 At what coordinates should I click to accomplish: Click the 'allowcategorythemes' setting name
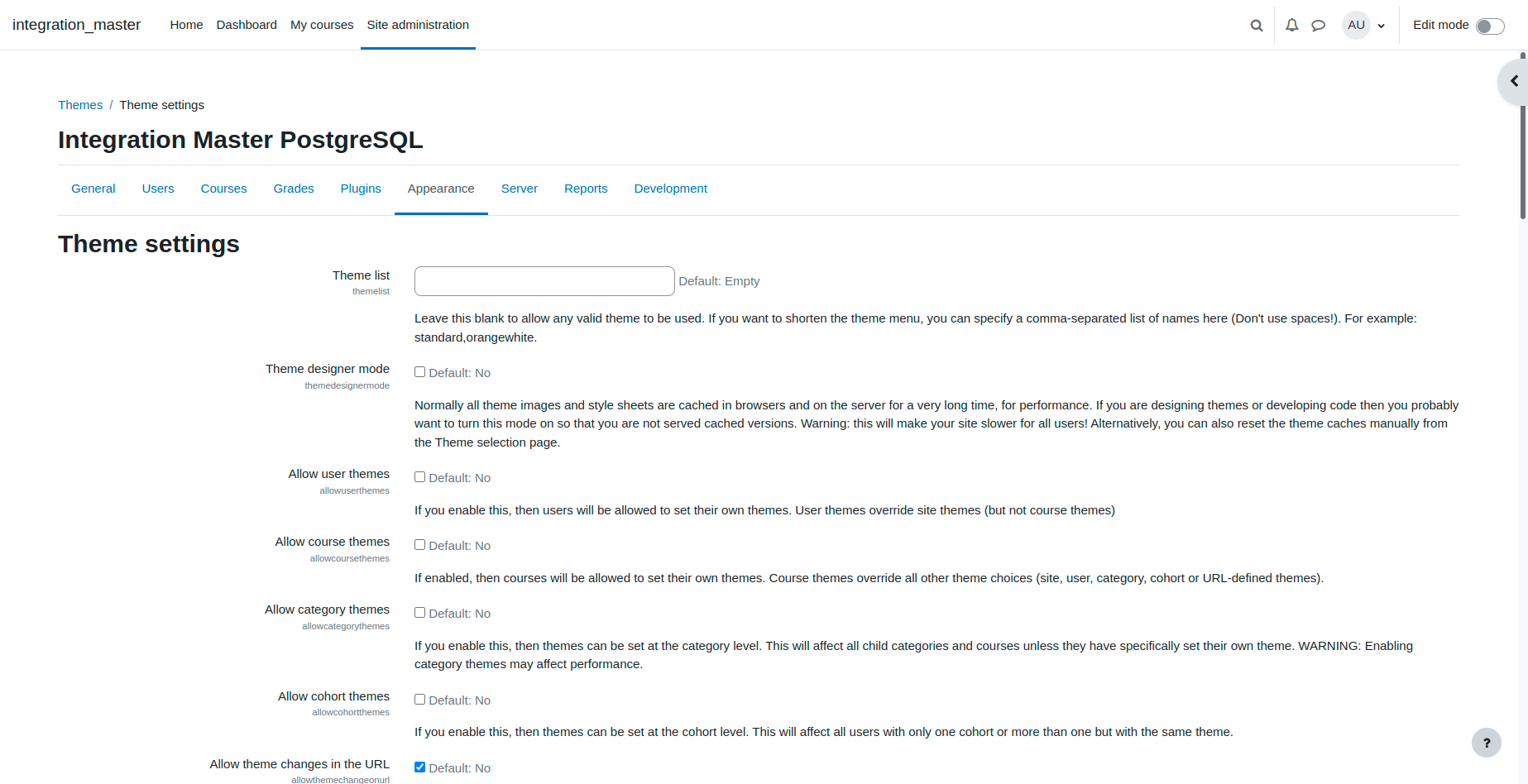346,626
